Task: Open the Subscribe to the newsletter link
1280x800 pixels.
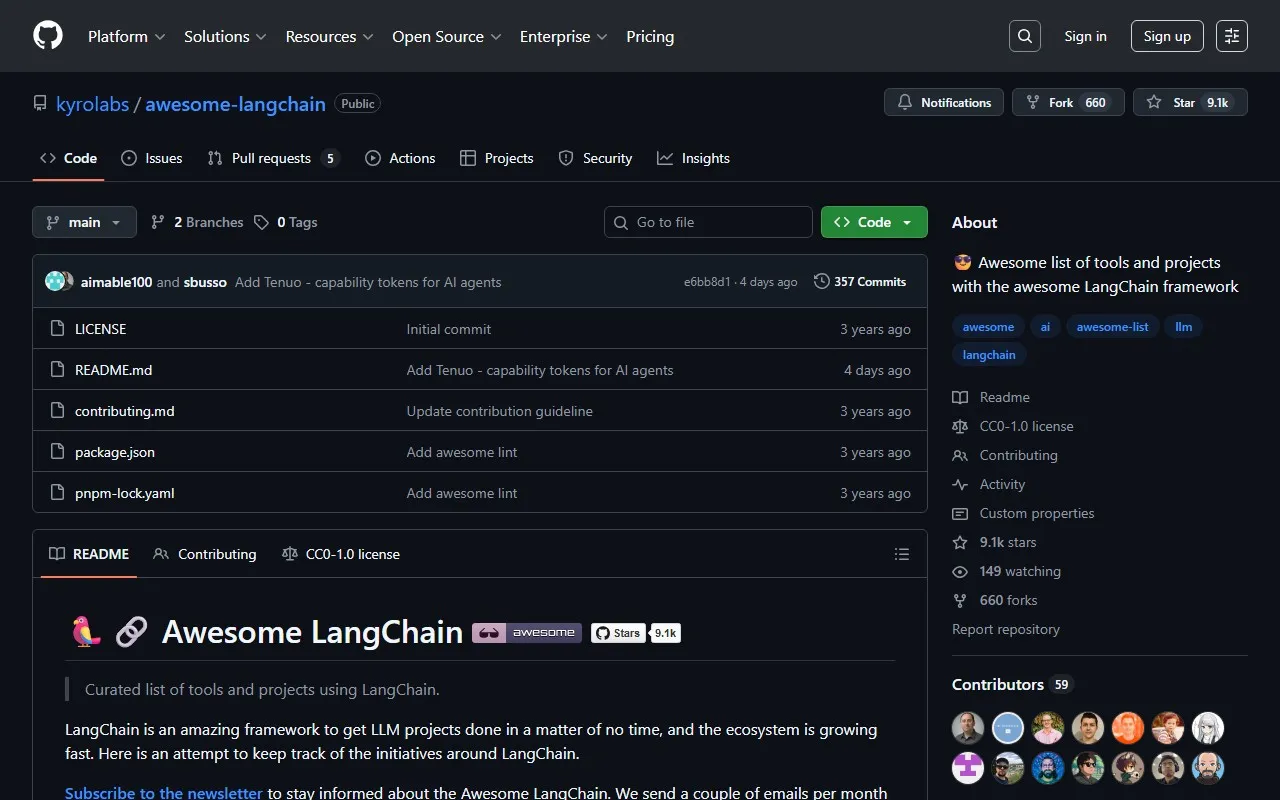Action: (163, 791)
